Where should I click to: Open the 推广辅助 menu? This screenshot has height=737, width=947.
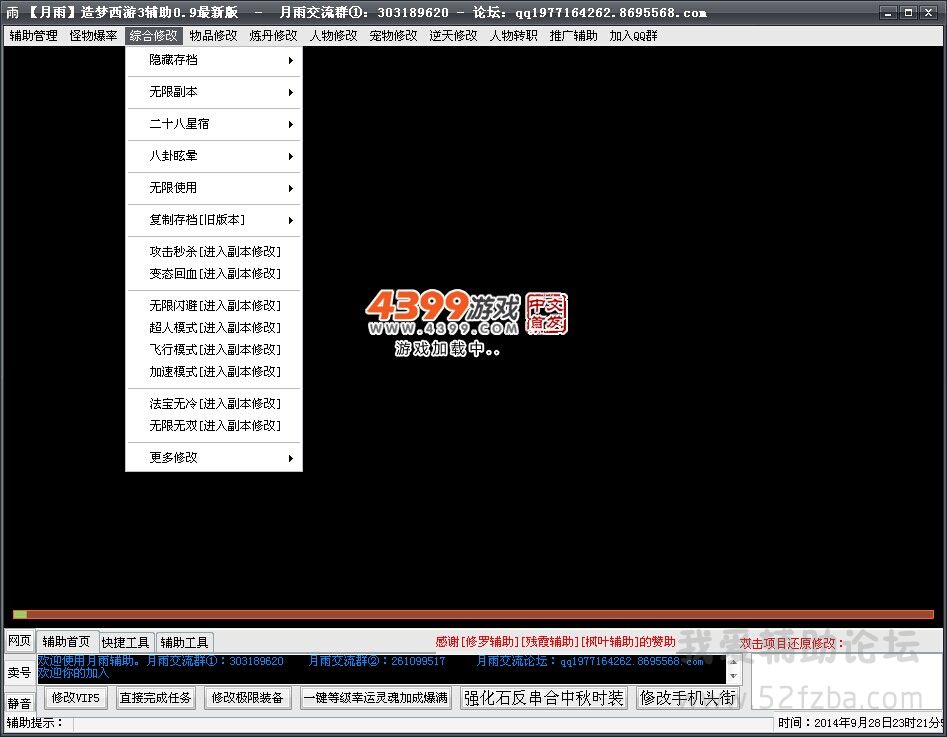coord(573,36)
